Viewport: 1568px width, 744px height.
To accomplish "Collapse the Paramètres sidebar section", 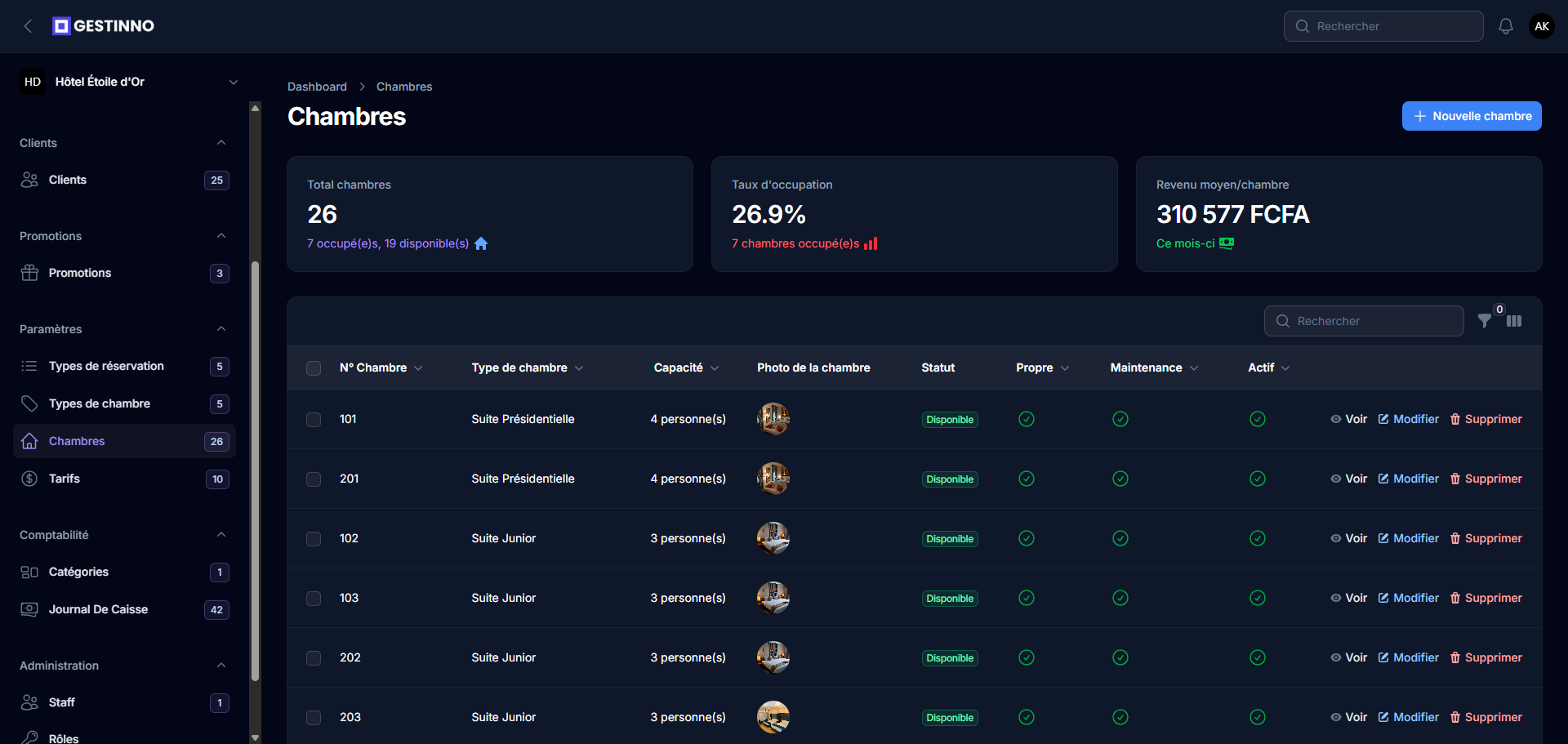I will pyautogui.click(x=221, y=329).
